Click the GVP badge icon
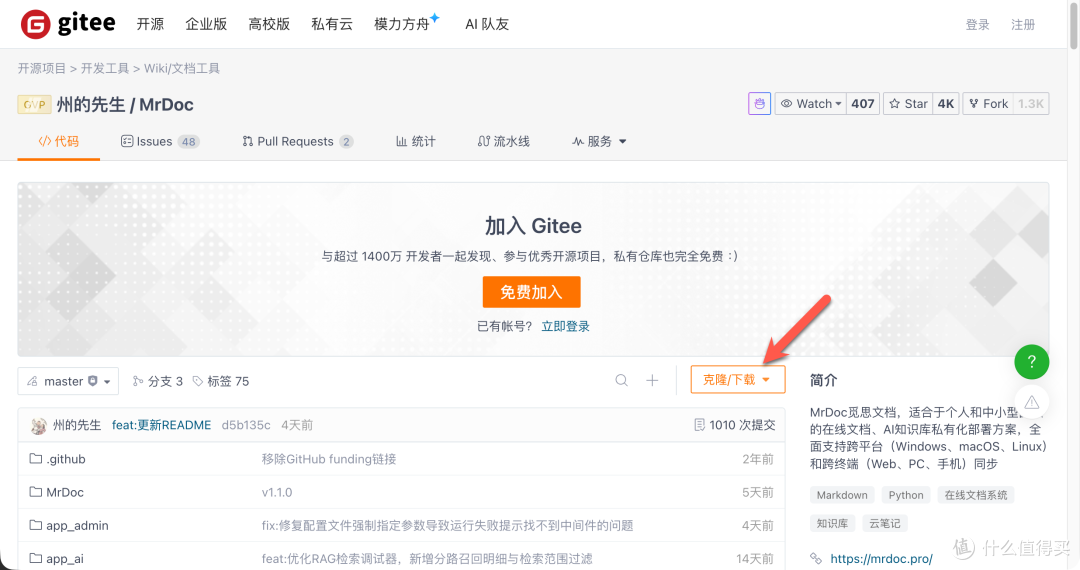 34,105
